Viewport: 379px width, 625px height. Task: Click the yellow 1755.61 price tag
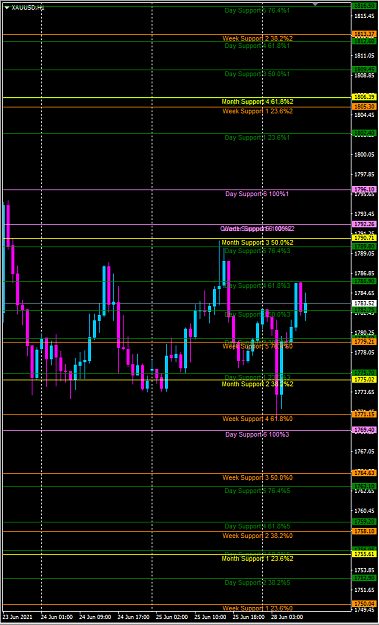click(x=364, y=554)
